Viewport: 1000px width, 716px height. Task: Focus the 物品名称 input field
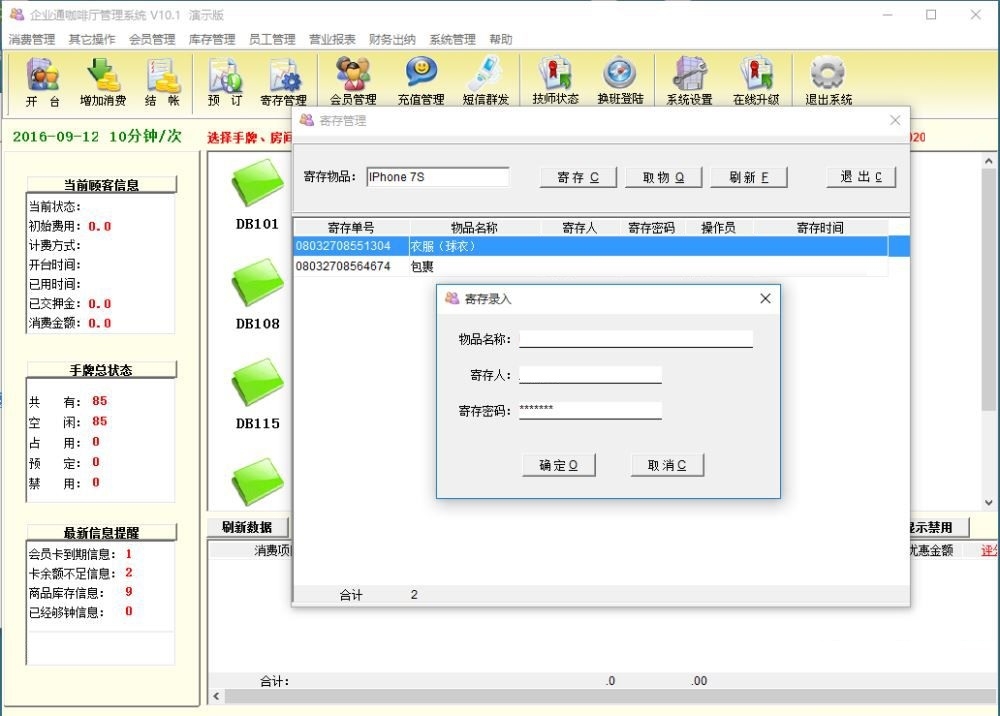(635, 338)
